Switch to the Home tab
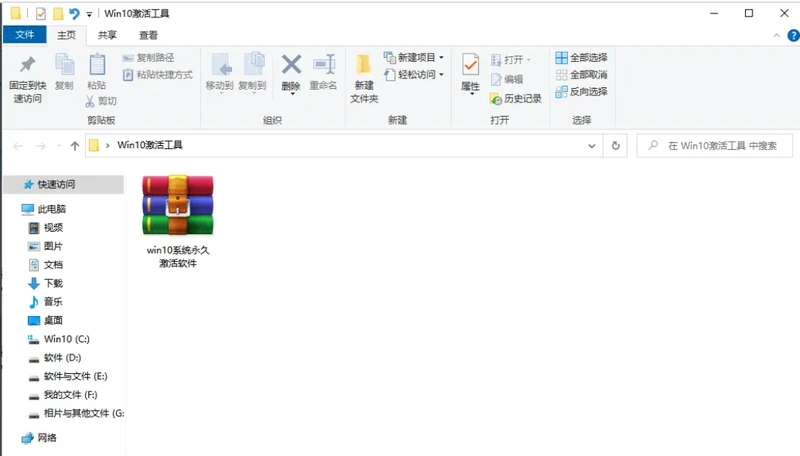Viewport: 800px width, 456px height. click(x=66, y=35)
